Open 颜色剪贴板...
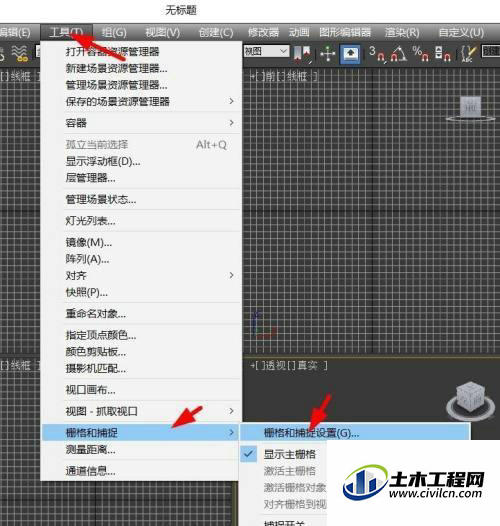This screenshot has width=500, height=526. (141, 352)
